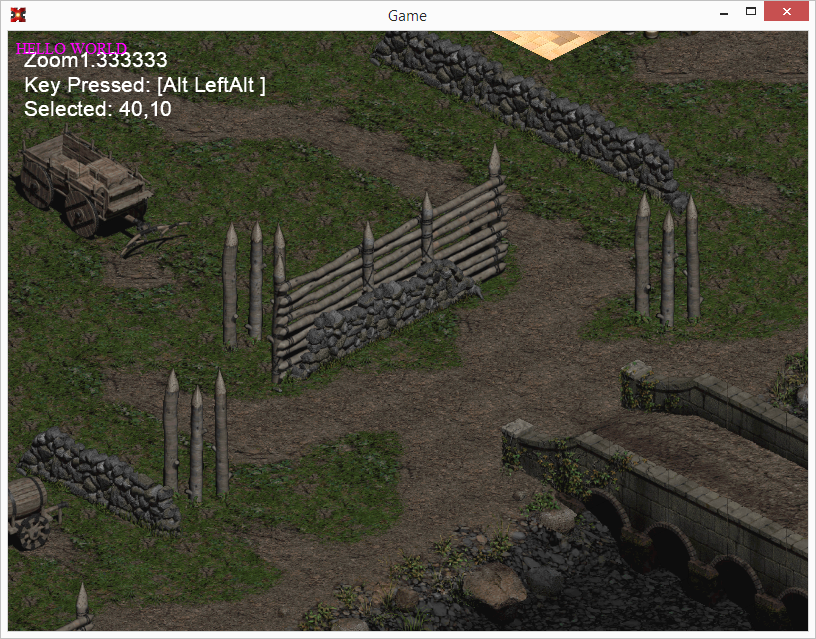Image resolution: width=816 pixels, height=639 pixels.
Task: Maximize the Game window
Action: coord(750,11)
